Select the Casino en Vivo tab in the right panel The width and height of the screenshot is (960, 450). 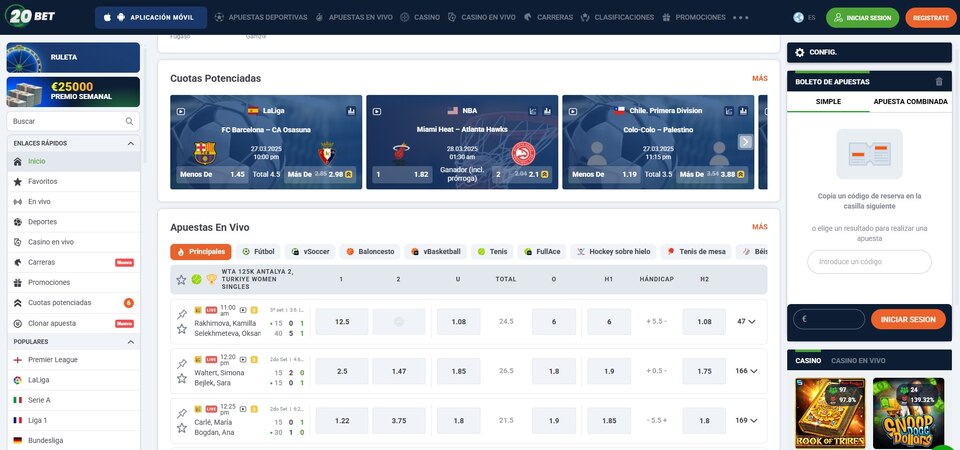[x=858, y=361]
